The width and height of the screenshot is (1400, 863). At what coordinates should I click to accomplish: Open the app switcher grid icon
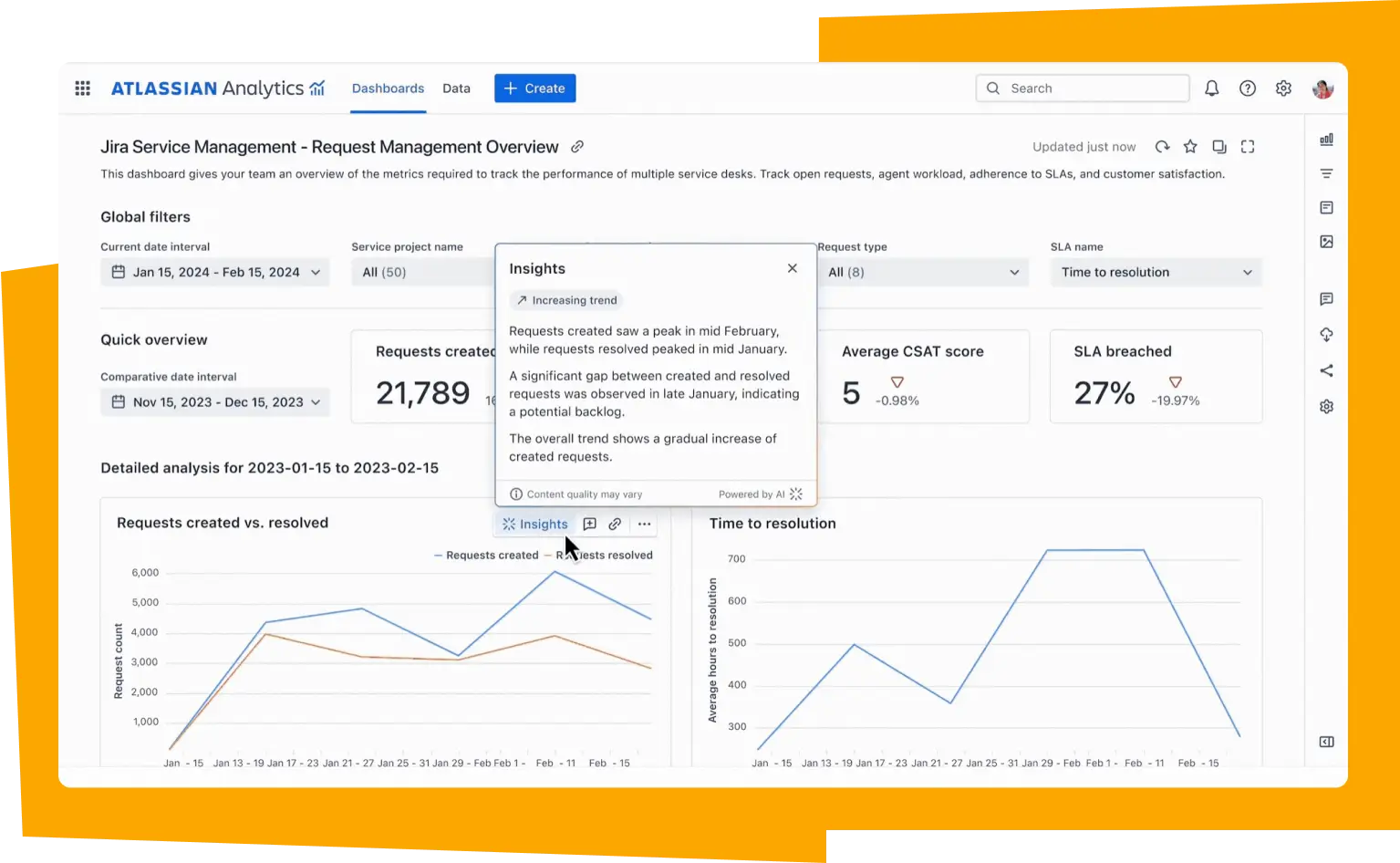(82, 88)
